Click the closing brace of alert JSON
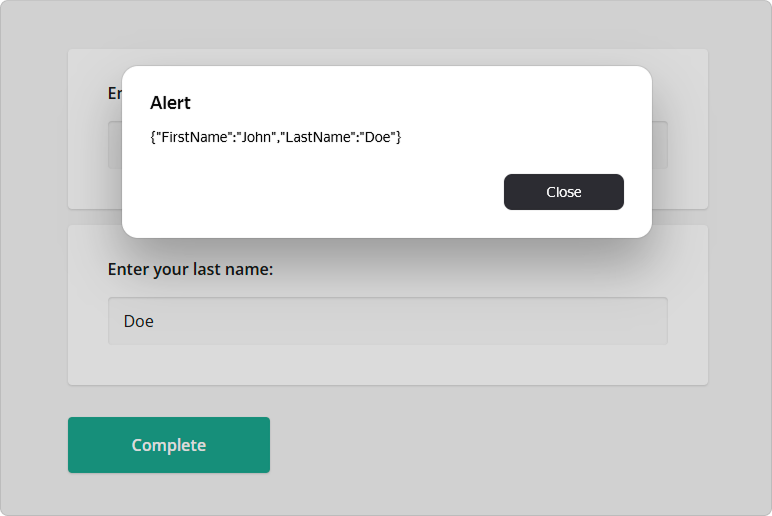772x516 pixels. pos(398,136)
